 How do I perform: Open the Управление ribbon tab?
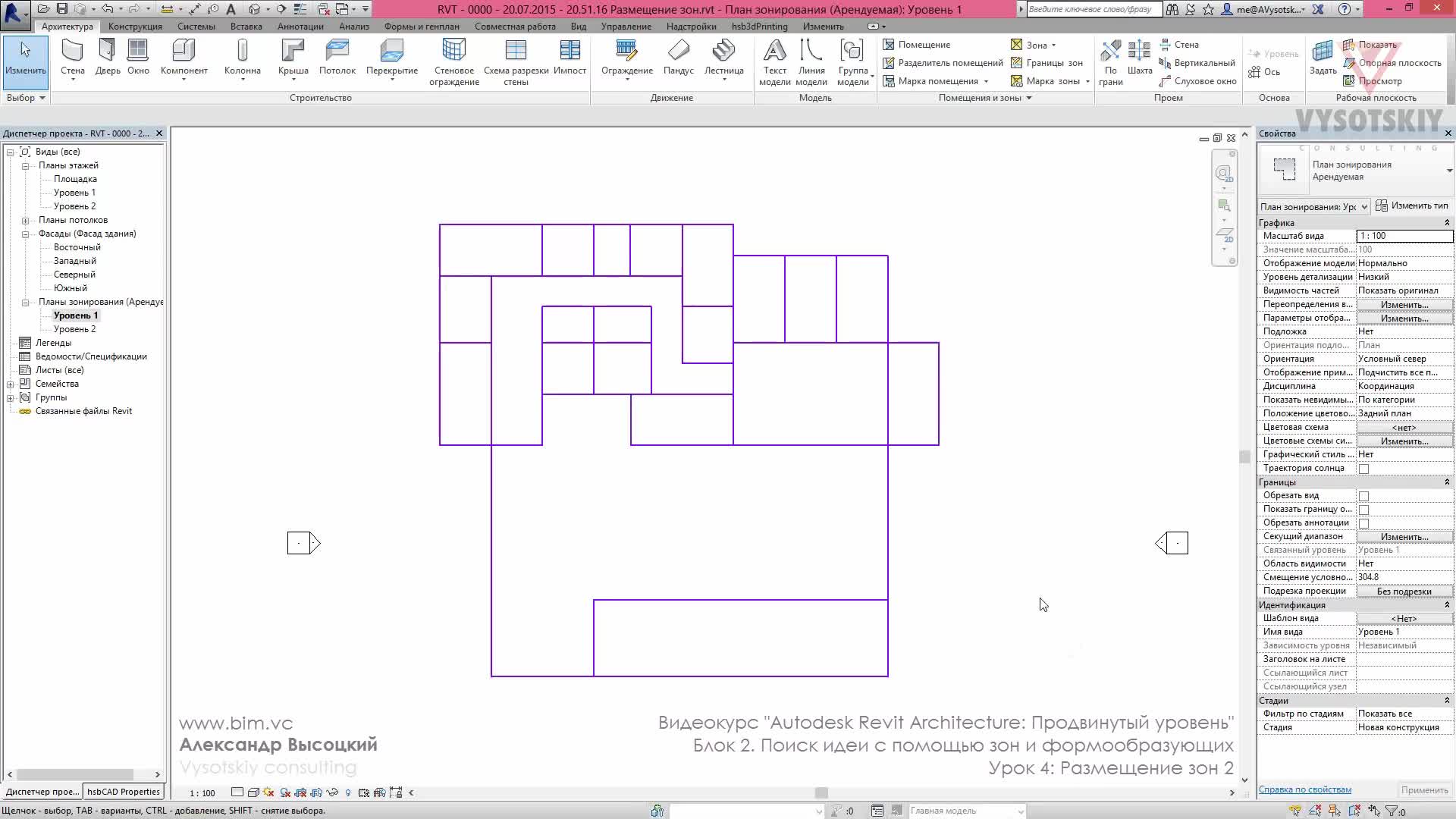(x=626, y=27)
